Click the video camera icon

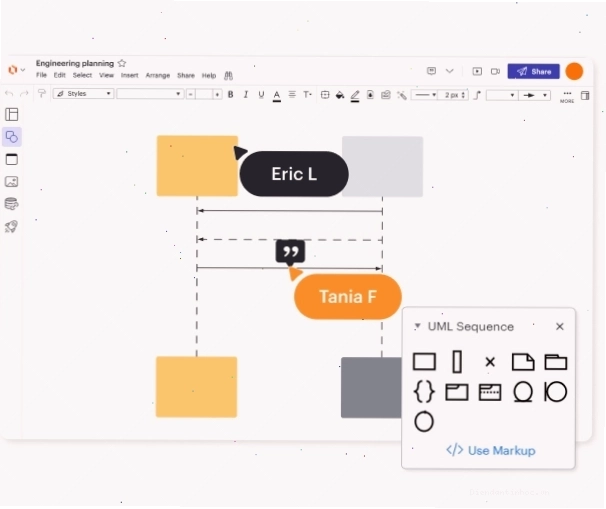pos(495,71)
